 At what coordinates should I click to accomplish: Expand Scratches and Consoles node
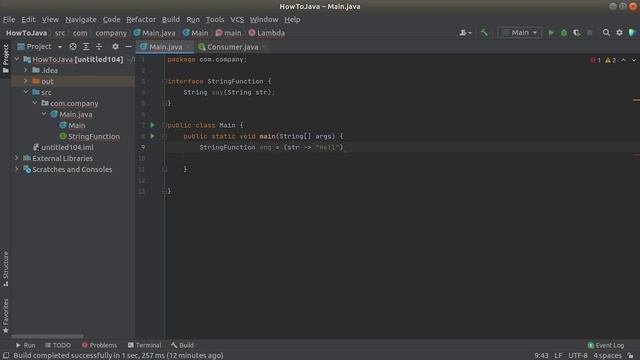17,169
